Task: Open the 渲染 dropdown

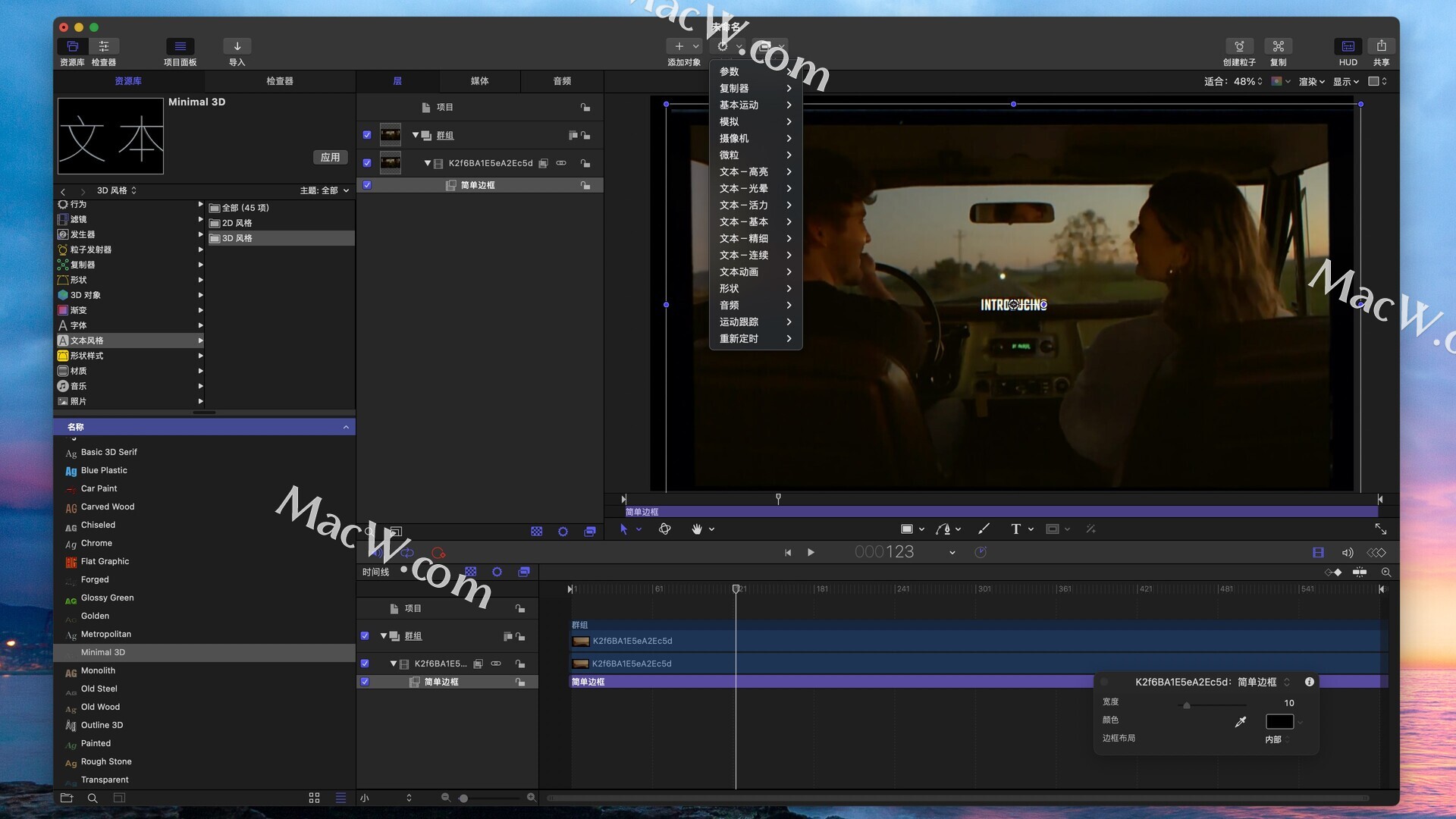Action: pos(1311,82)
